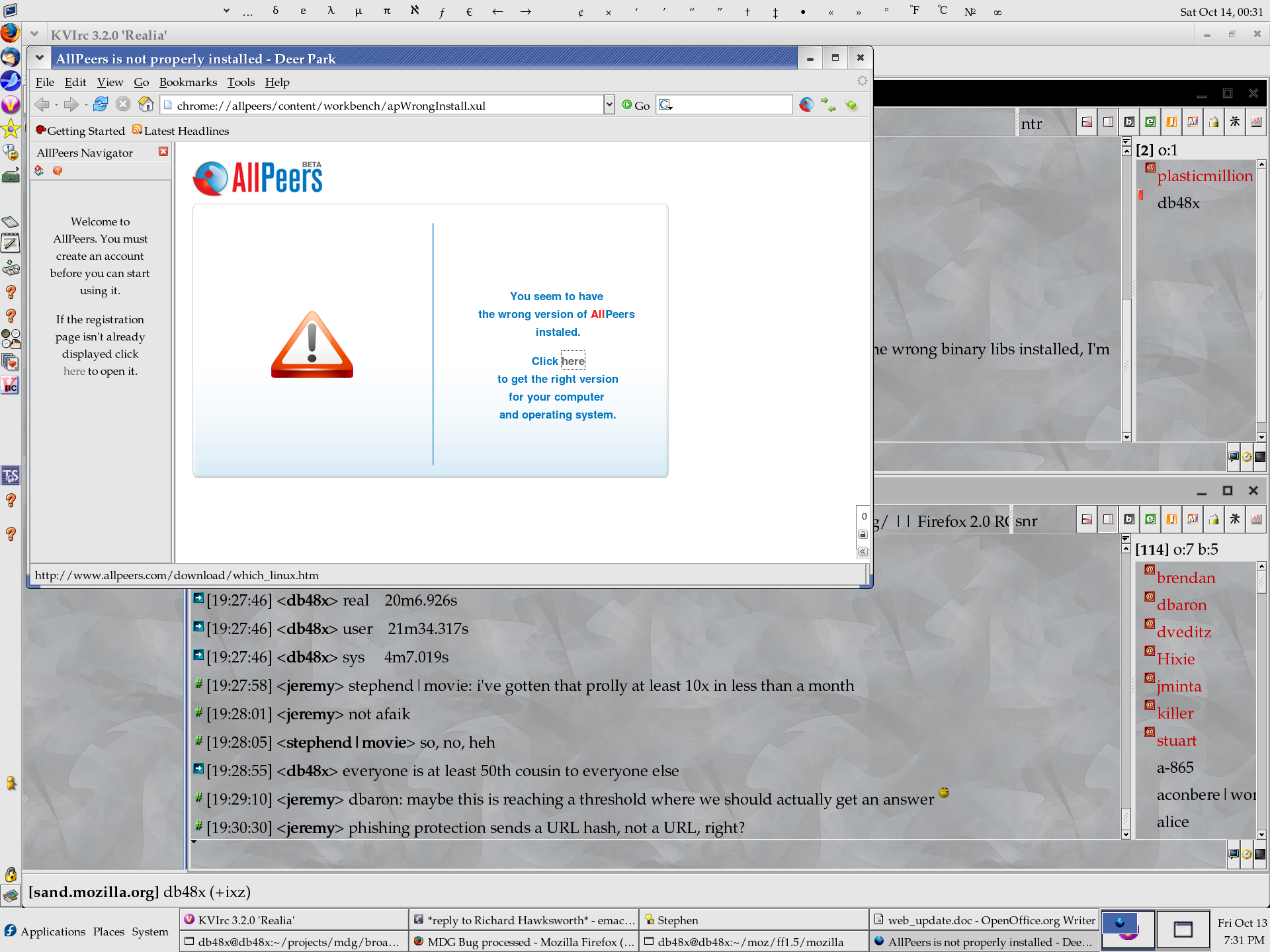Click the AllPeers globe toolbar icon
Image resolution: width=1270 pixels, height=952 pixels.
[x=806, y=104]
